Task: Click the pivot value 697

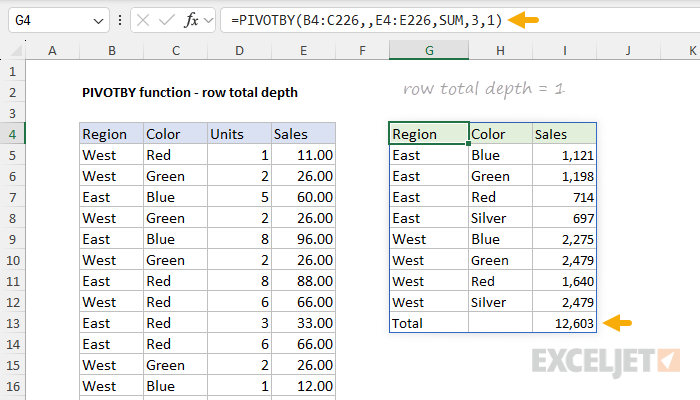Action: coord(564,218)
